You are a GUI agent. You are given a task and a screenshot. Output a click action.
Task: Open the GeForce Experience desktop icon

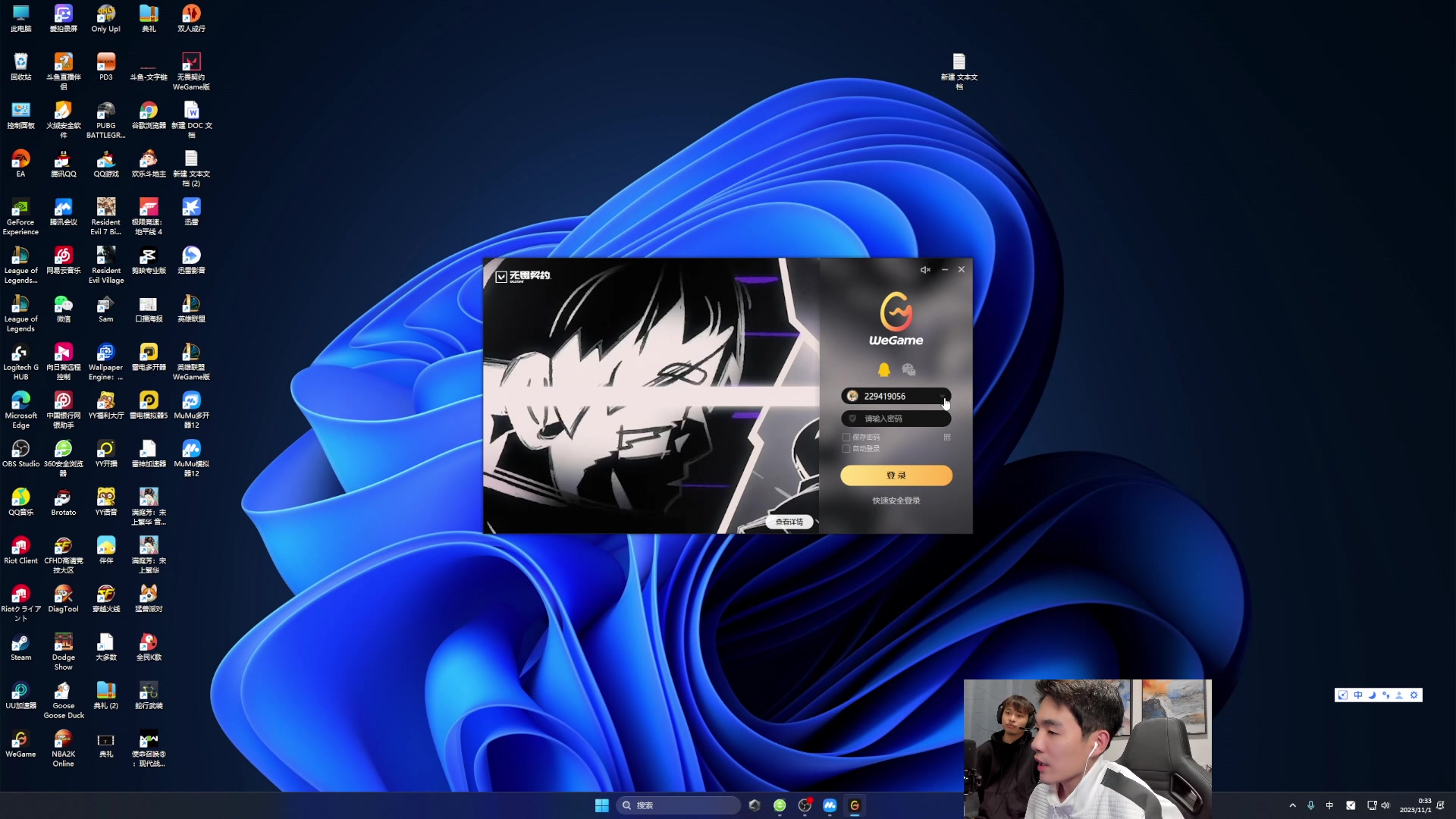[x=20, y=216]
